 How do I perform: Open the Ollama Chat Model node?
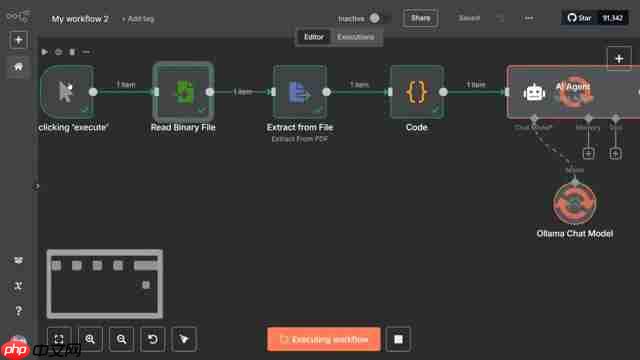(575, 203)
